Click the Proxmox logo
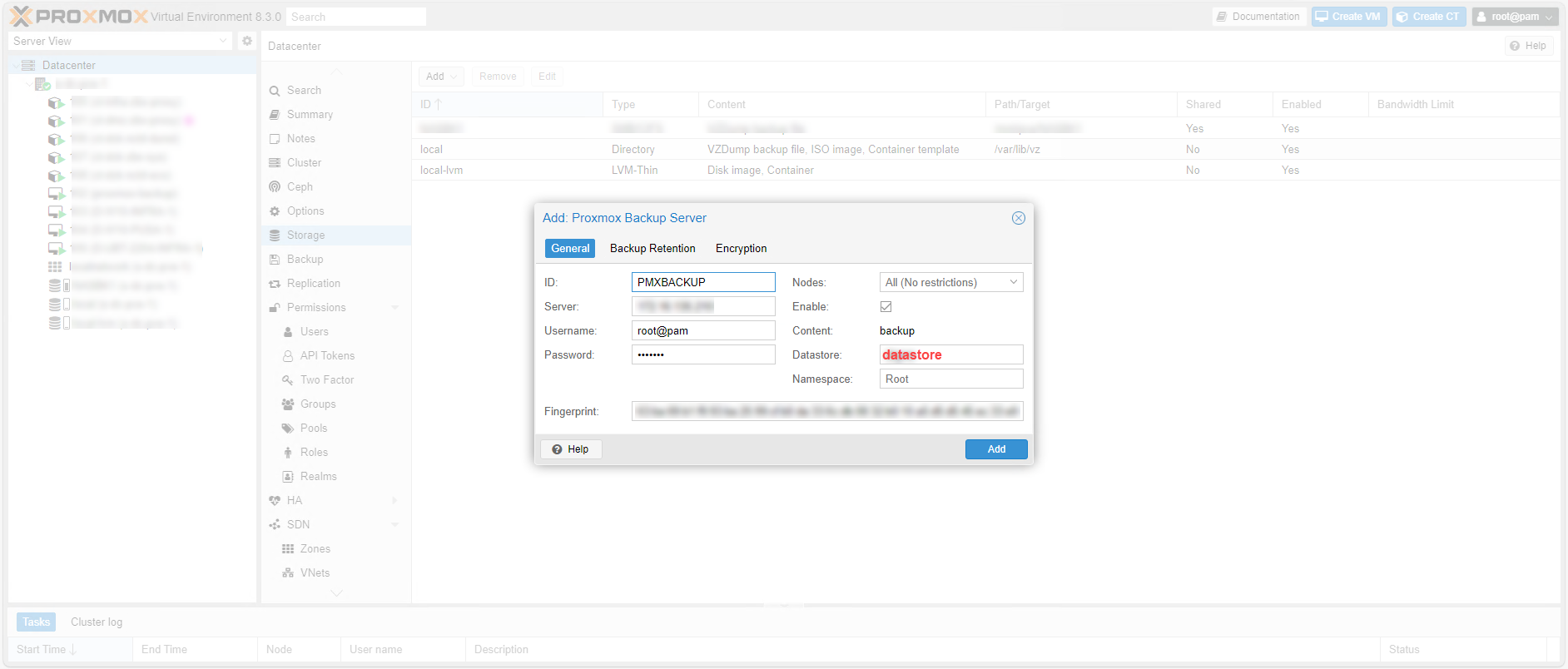Image resolution: width=1568 pixels, height=669 pixels. pyautogui.click(x=79, y=17)
